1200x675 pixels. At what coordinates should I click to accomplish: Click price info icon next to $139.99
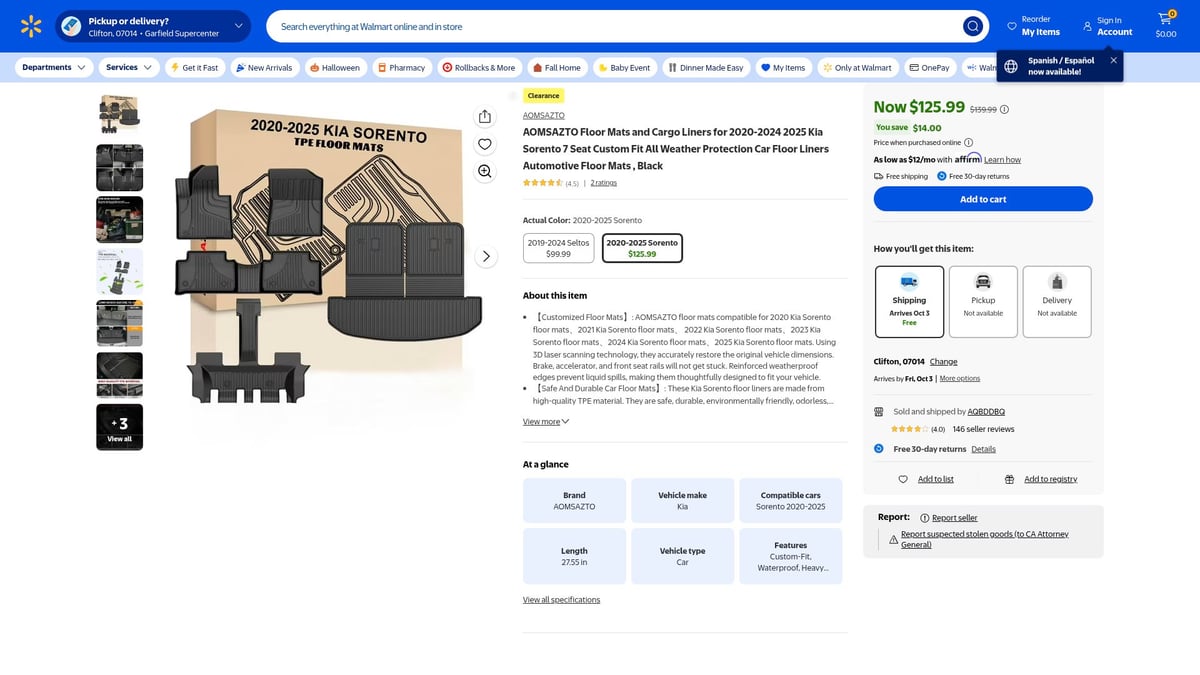1004,110
